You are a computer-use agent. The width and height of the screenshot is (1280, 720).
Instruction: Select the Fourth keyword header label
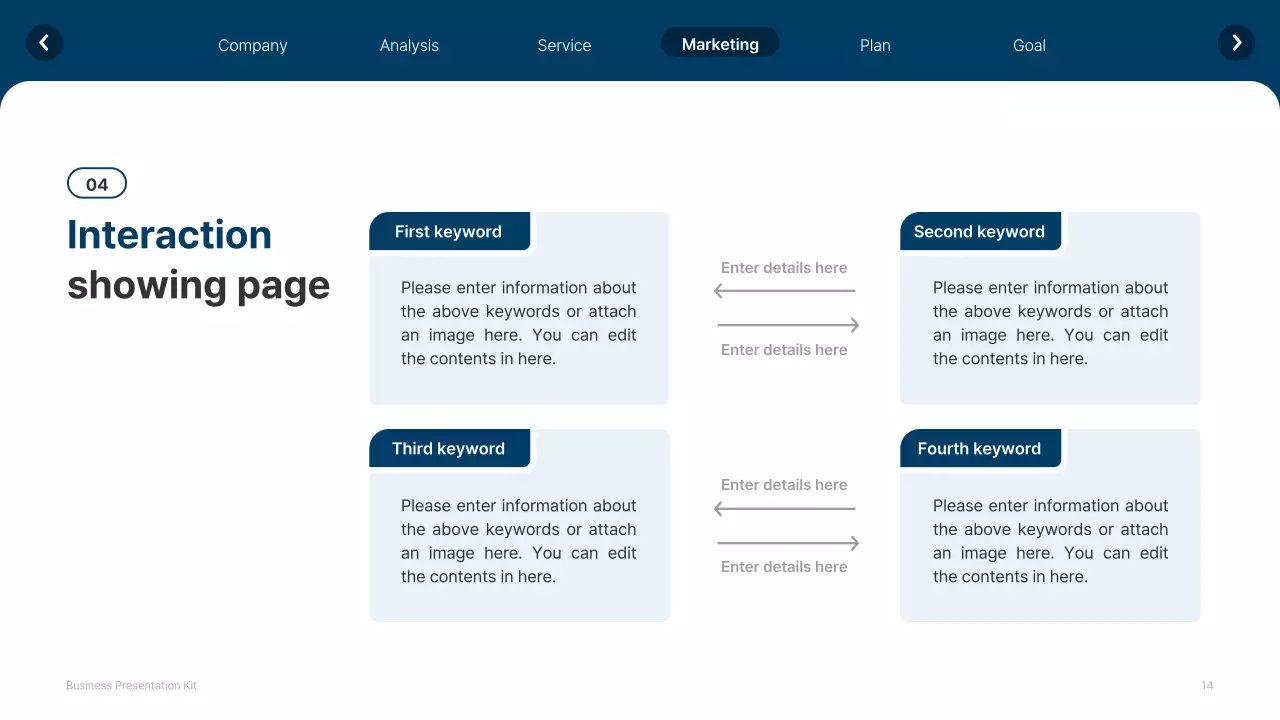[980, 448]
